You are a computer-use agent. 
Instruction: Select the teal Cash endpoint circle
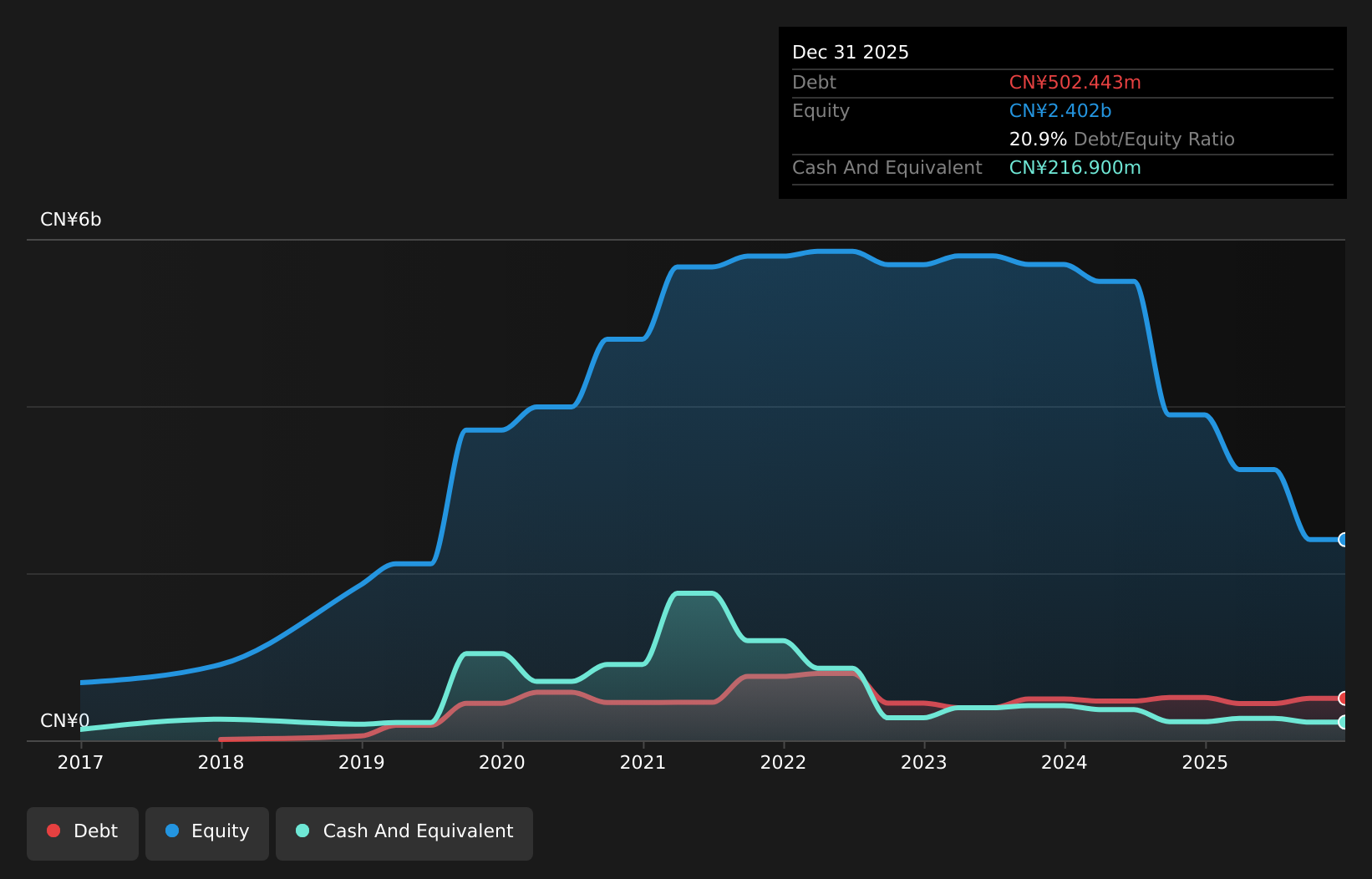[1343, 722]
